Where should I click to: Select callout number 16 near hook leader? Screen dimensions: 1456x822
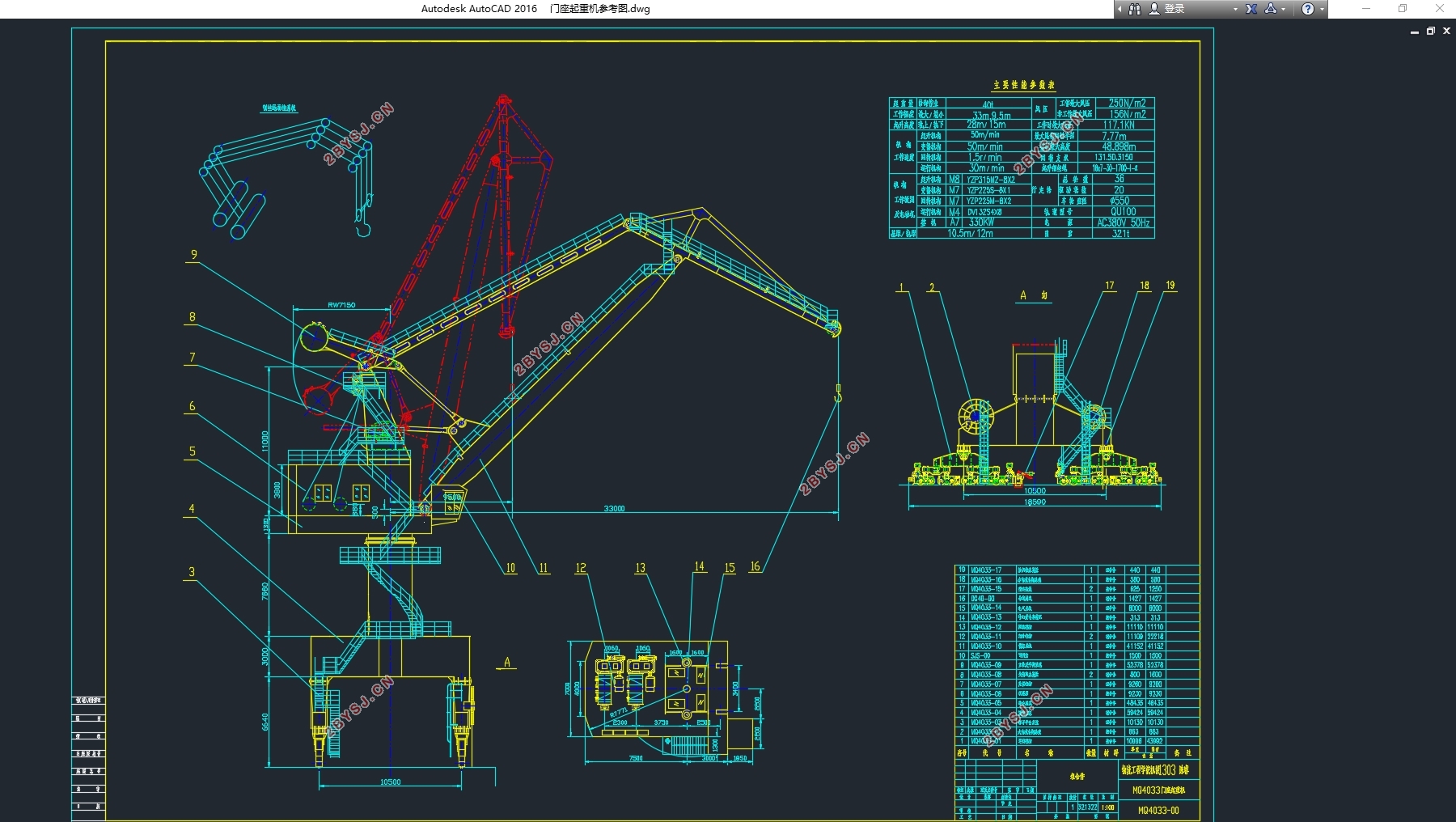[755, 566]
